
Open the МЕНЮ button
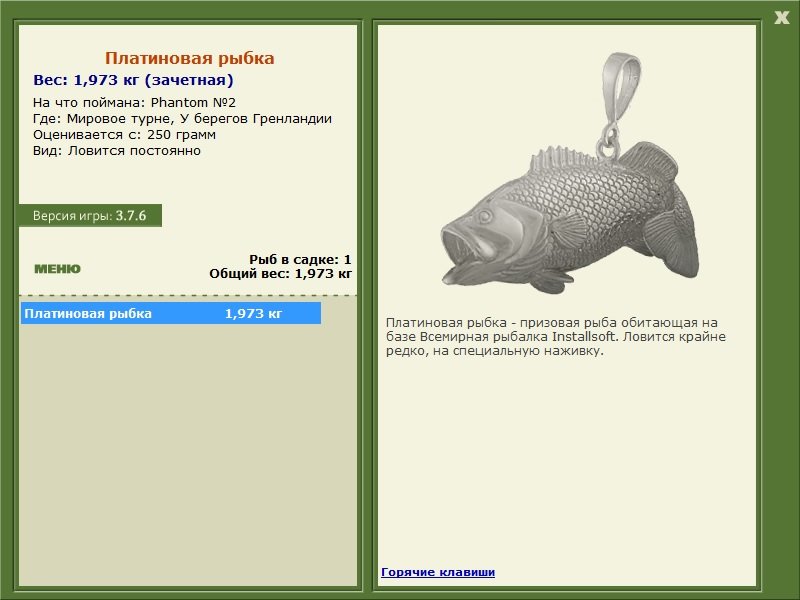point(58,268)
